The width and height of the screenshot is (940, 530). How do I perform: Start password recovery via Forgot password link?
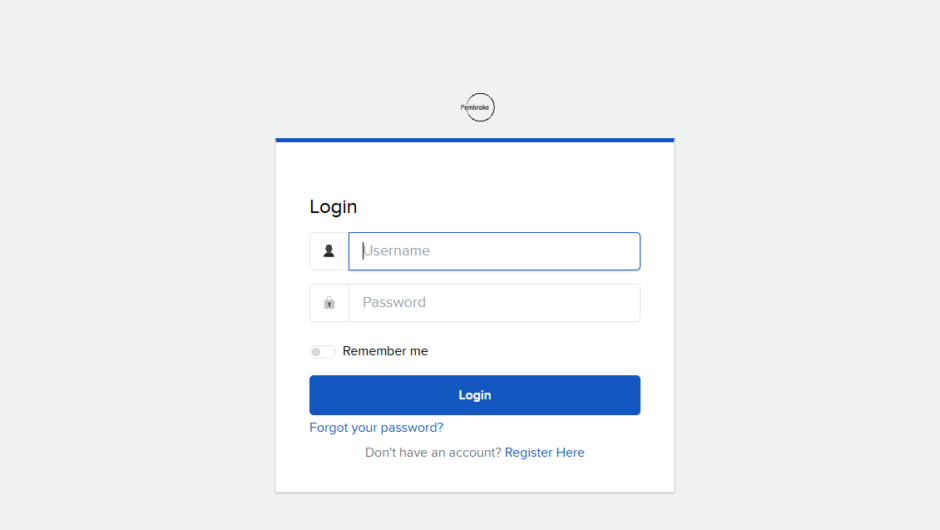[376, 427]
